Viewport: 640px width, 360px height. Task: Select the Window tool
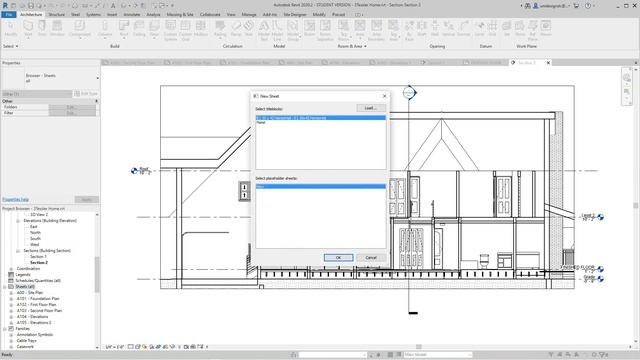[57, 29]
